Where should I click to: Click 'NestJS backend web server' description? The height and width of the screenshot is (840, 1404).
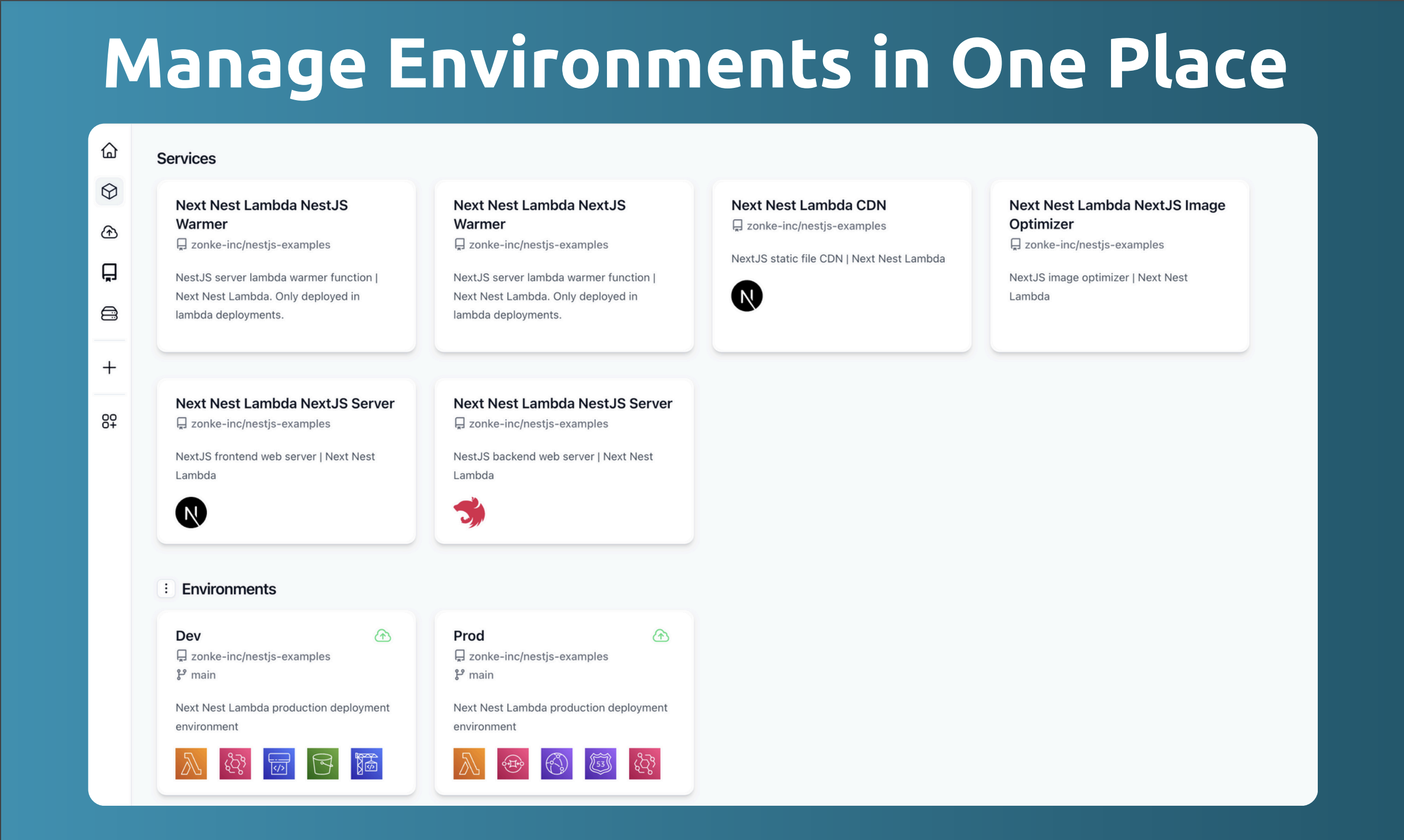[553, 465]
